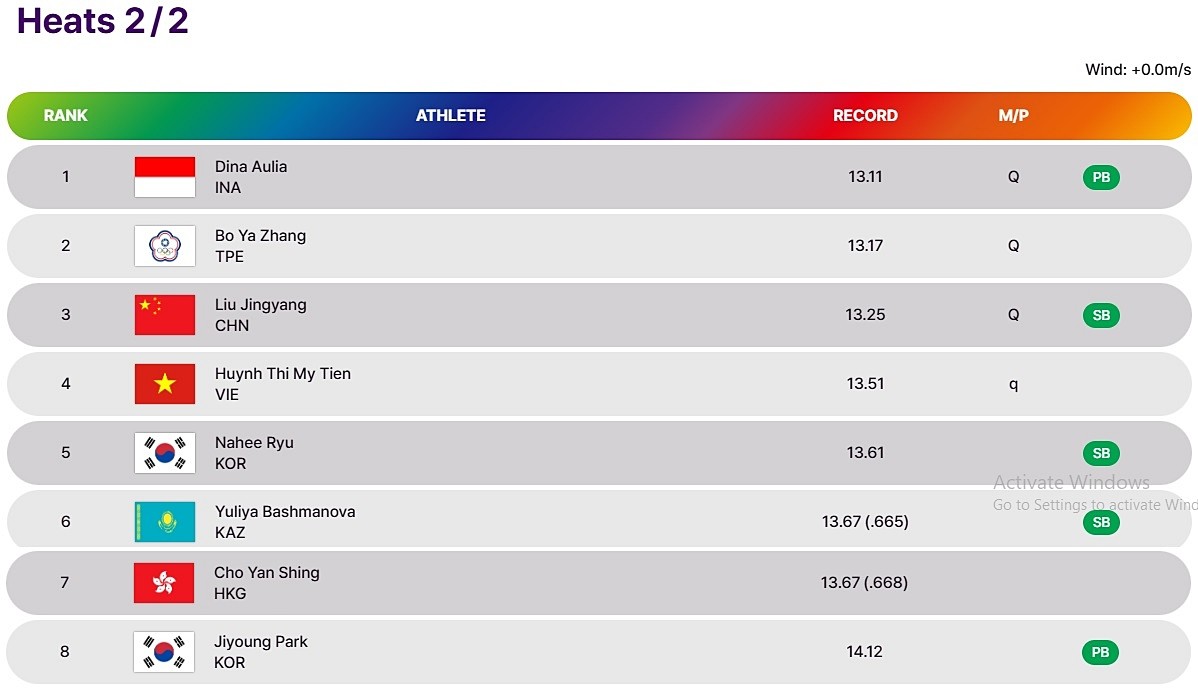Click the Hong Kong flag icon
Image resolution: width=1198 pixels, height=689 pixels.
[164, 583]
